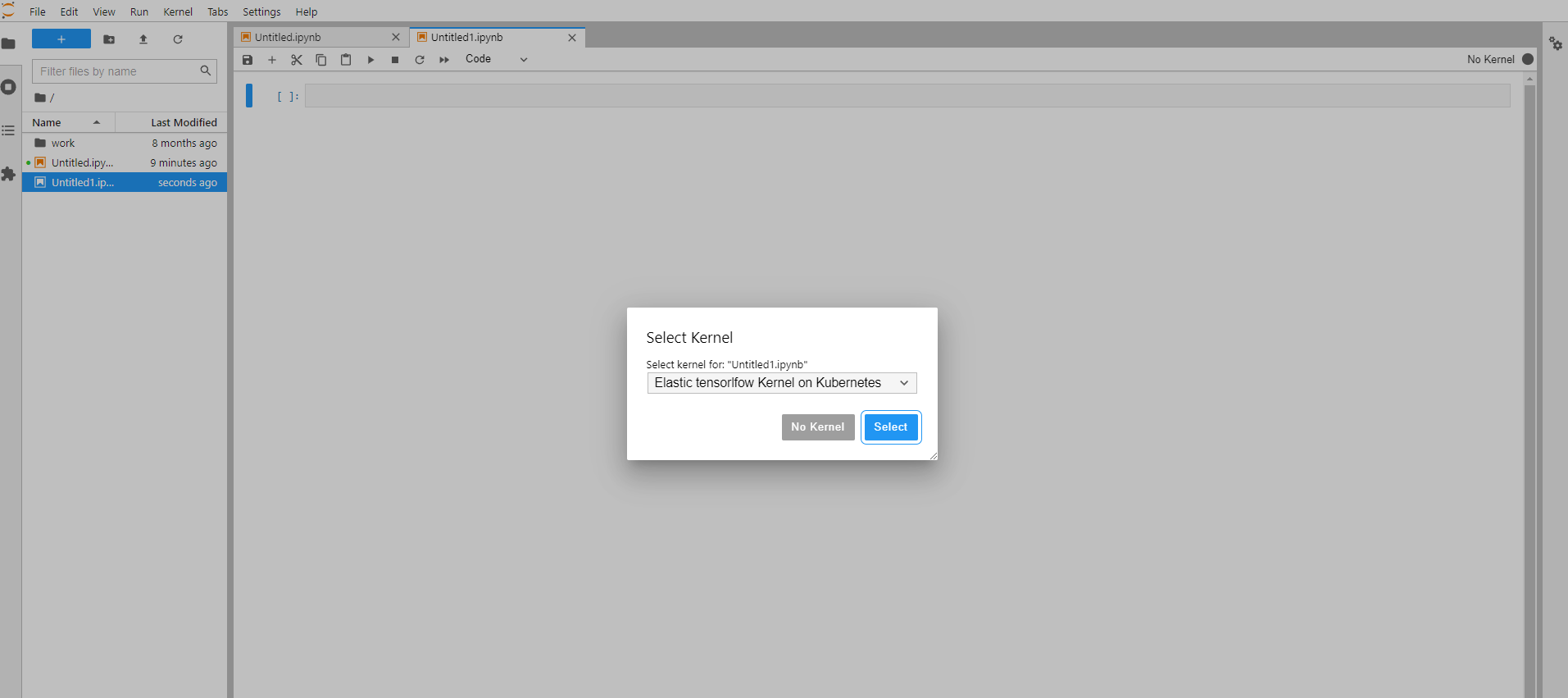This screenshot has height=698, width=1568.
Task: Open the Run menu
Action: click(139, 11)
